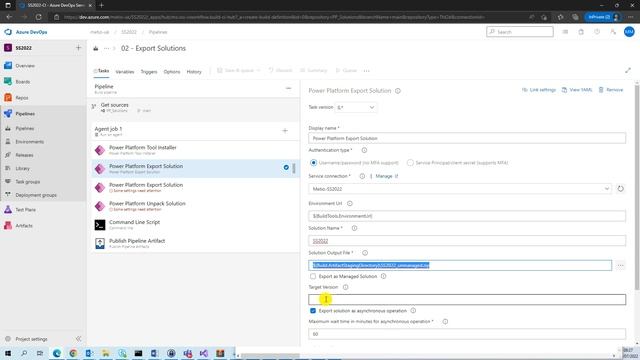Focus the Environment Url field

coord(467,216)
